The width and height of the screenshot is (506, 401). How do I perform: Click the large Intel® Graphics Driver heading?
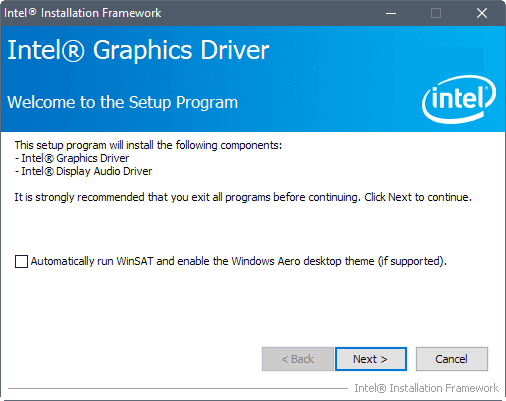pos(138,50)
